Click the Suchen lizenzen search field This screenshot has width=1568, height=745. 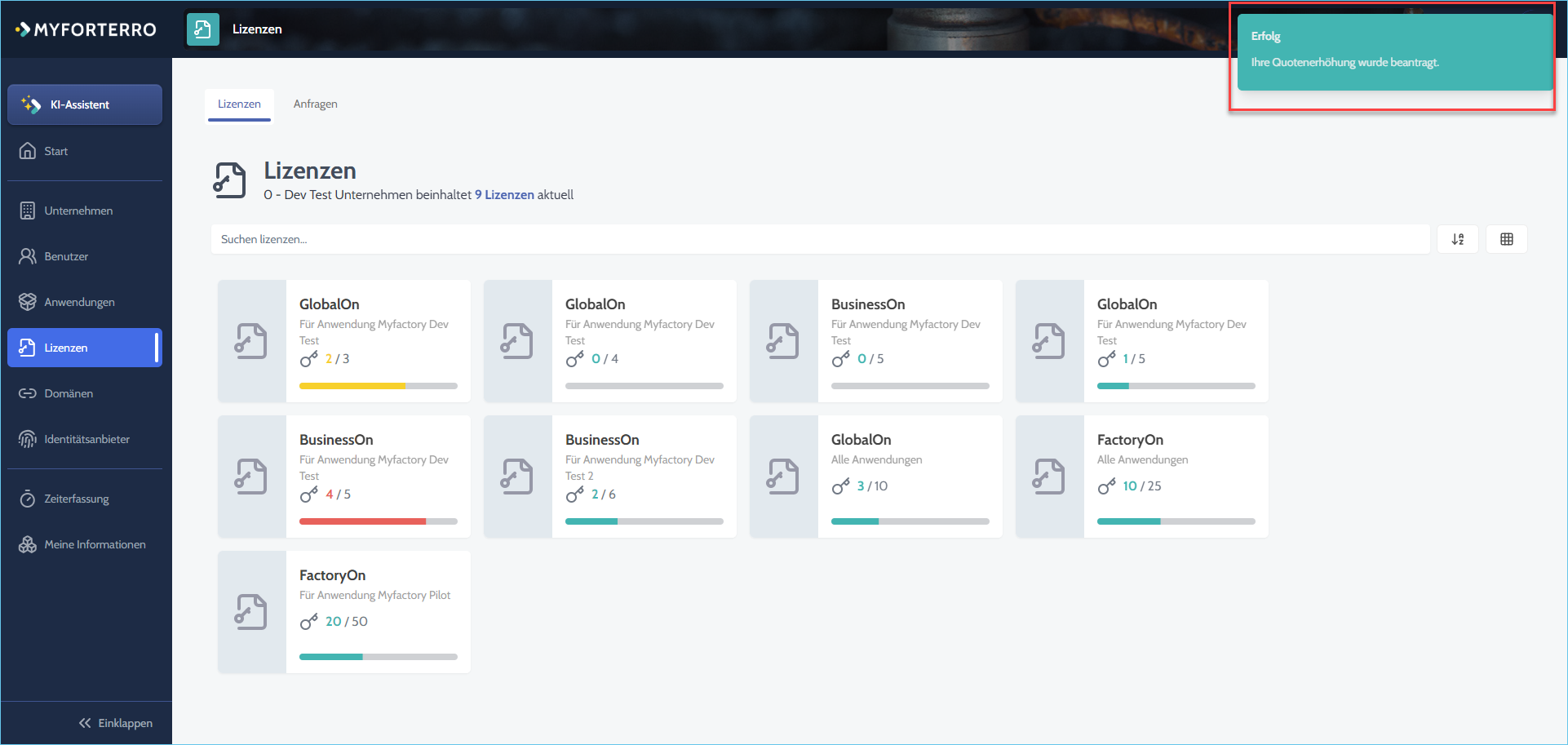tap(820, 239)
